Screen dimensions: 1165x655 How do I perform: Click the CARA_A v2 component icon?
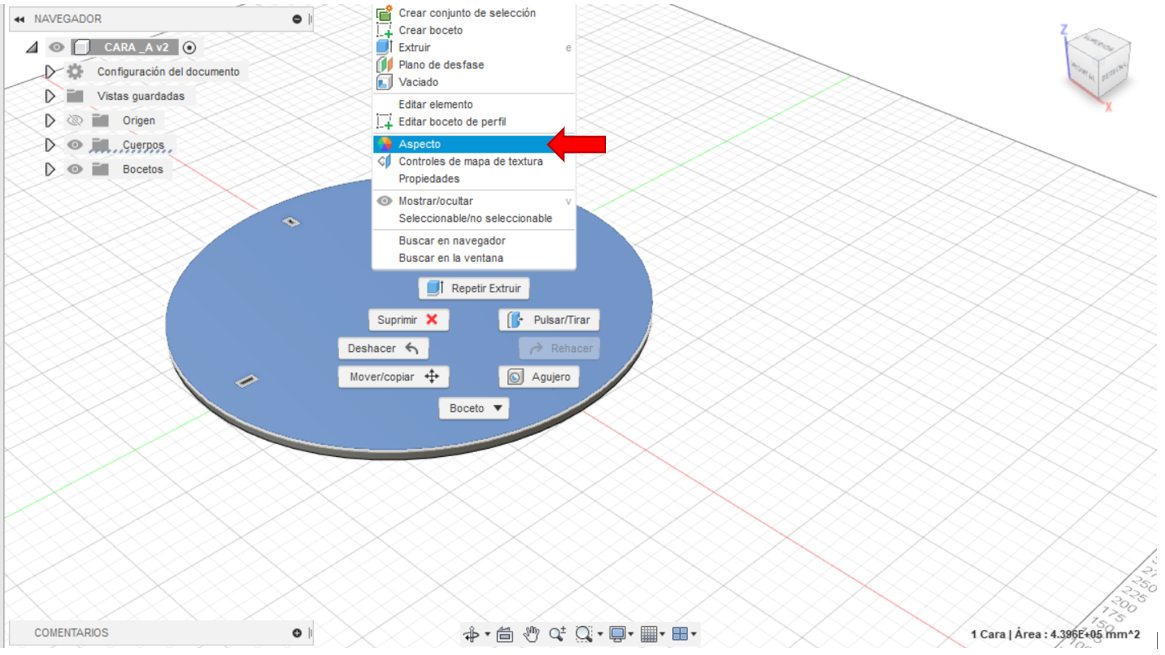tap(82, 48)
